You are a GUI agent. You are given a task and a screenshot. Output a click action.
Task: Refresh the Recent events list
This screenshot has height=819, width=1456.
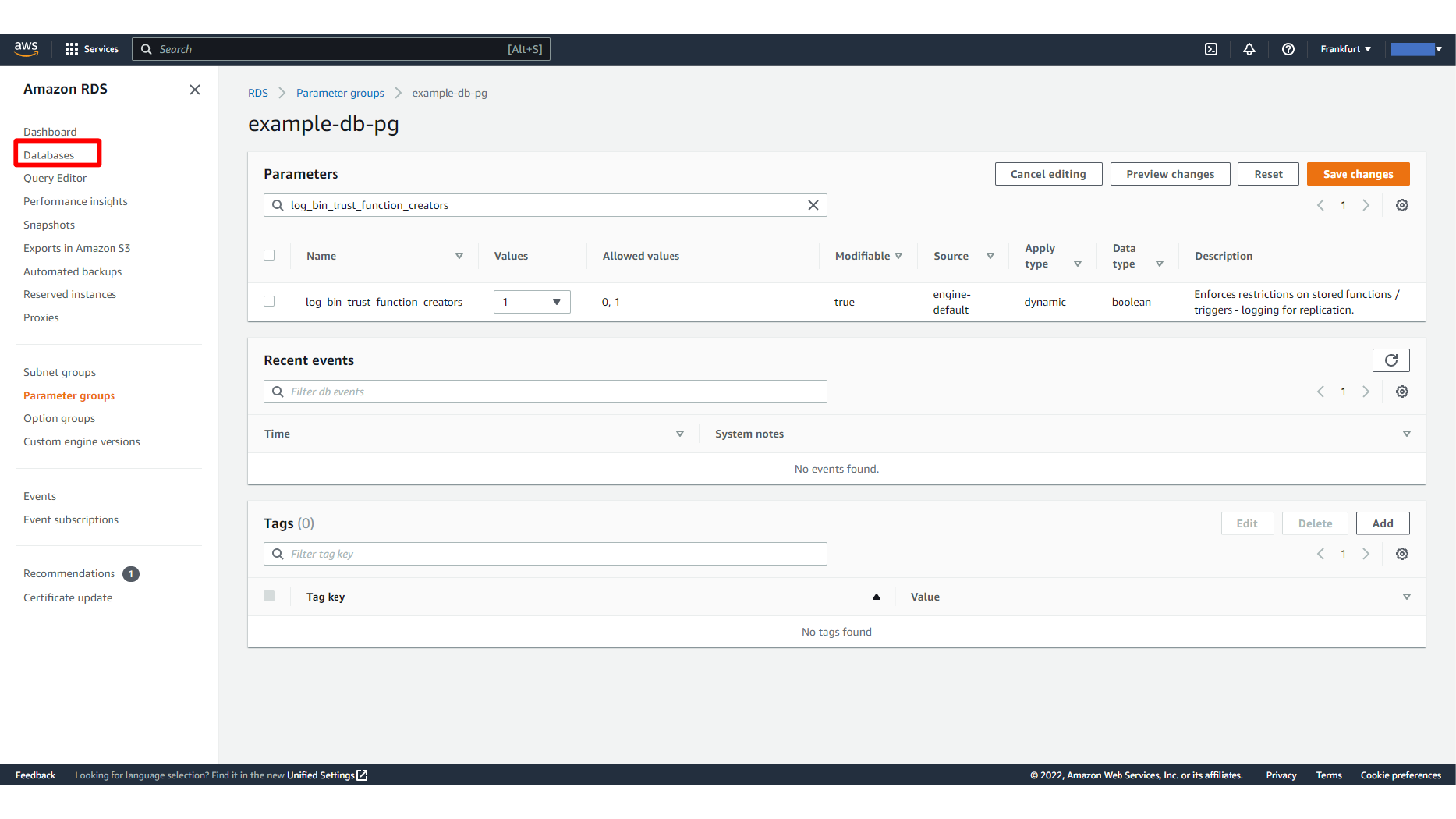pyautogui.click(x=1391, y=360)
